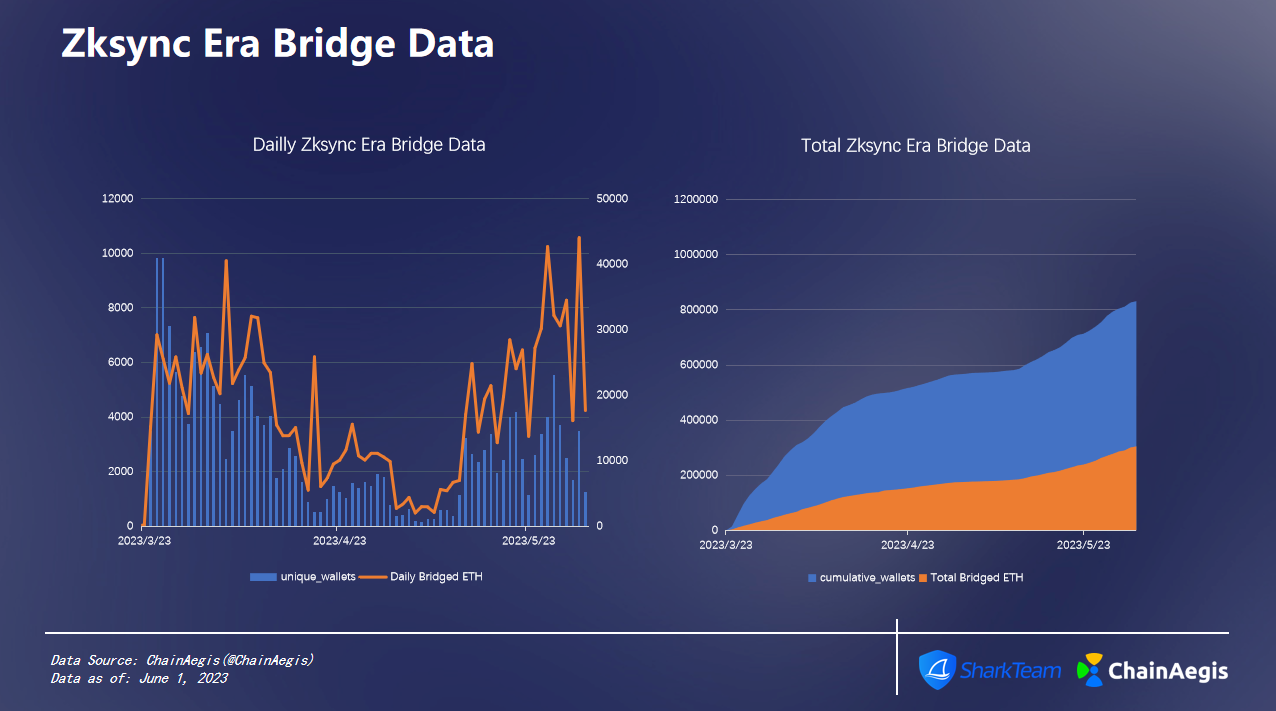Click the Total Zksync Era Bridge Data title
1276x711 pixels.
pyautogui.click(x=916, y=146)
